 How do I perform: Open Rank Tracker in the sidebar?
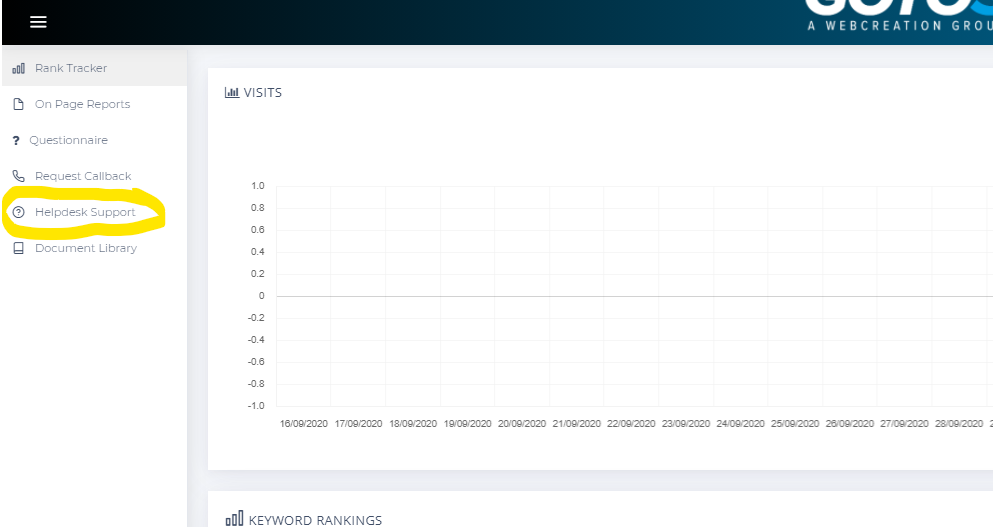[94, 68]
